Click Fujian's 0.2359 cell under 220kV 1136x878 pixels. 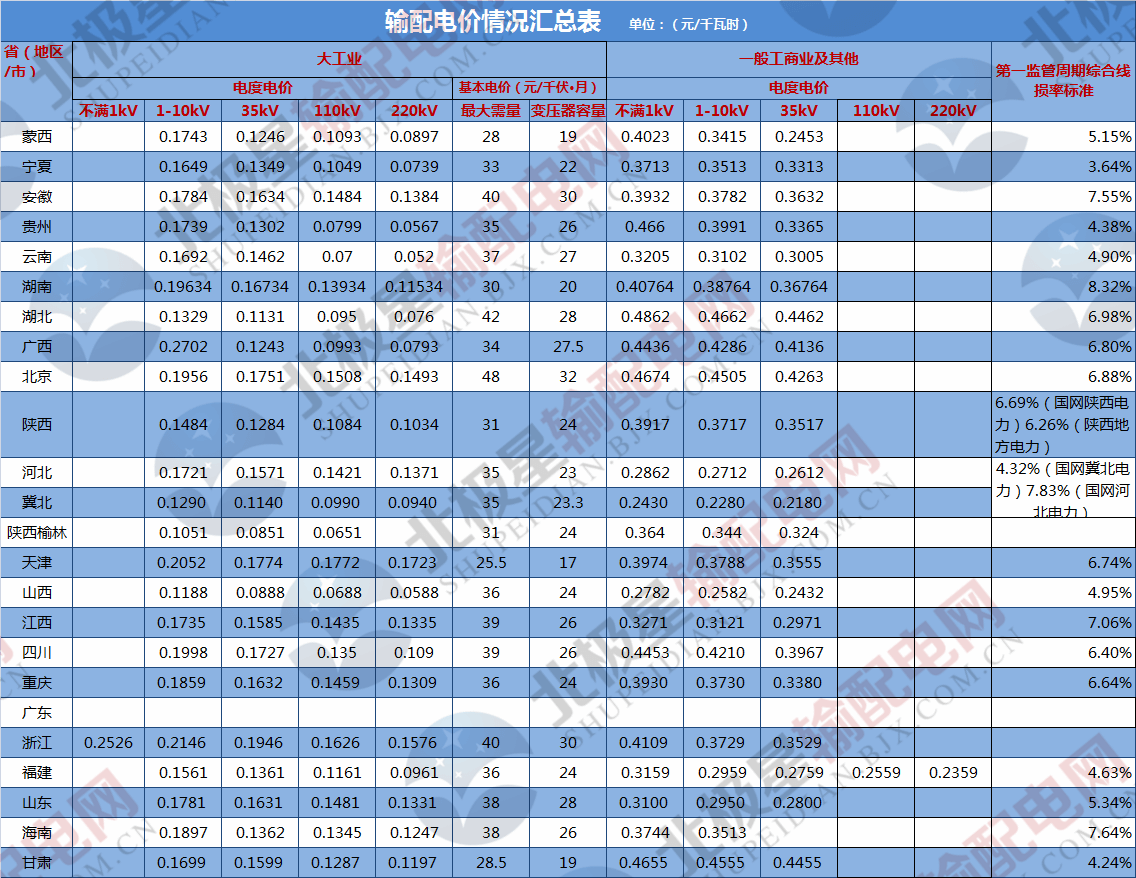pyautogui.click(x=952, y=773)
